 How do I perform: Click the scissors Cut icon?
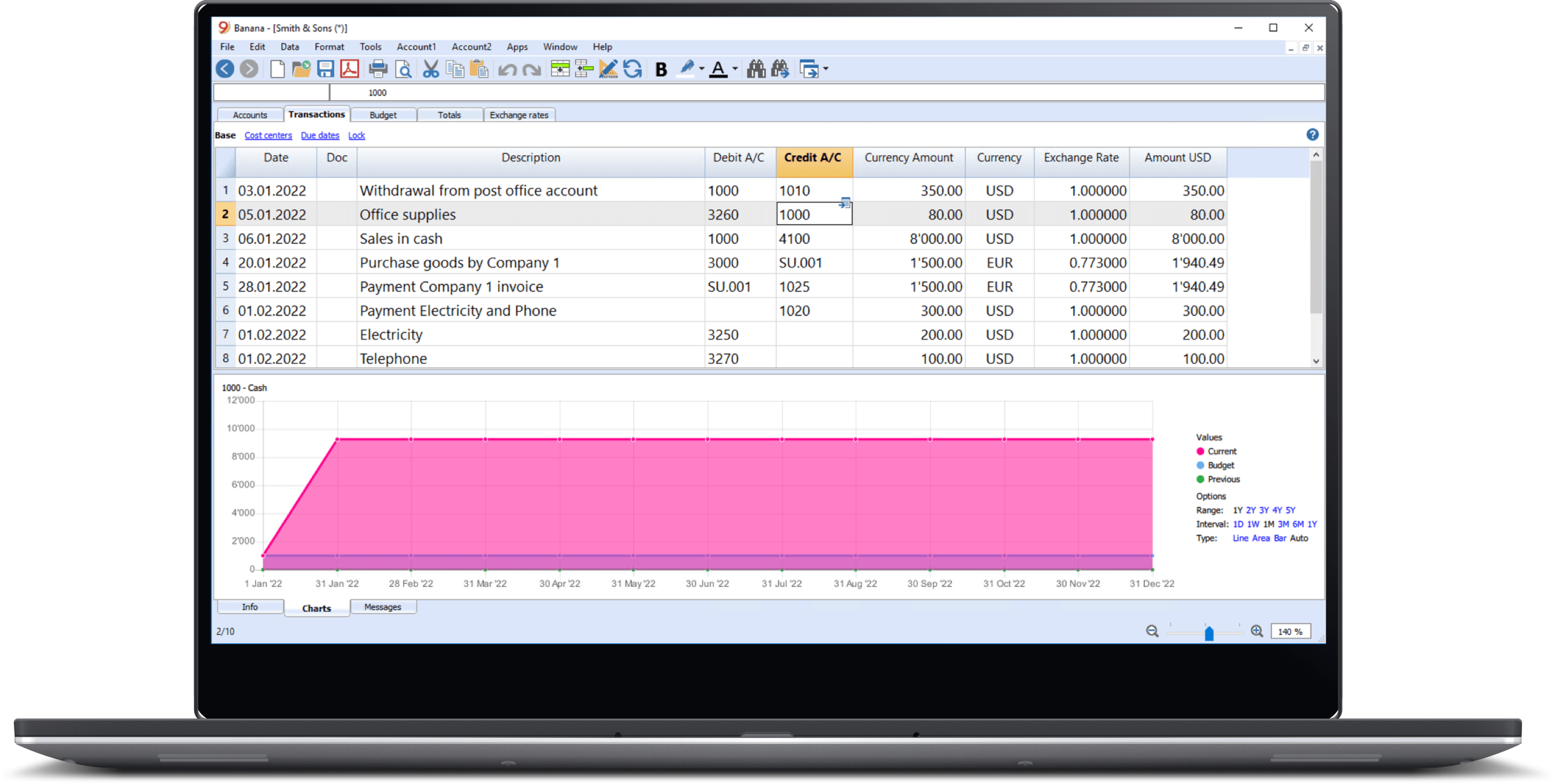[x=431, y=69]
